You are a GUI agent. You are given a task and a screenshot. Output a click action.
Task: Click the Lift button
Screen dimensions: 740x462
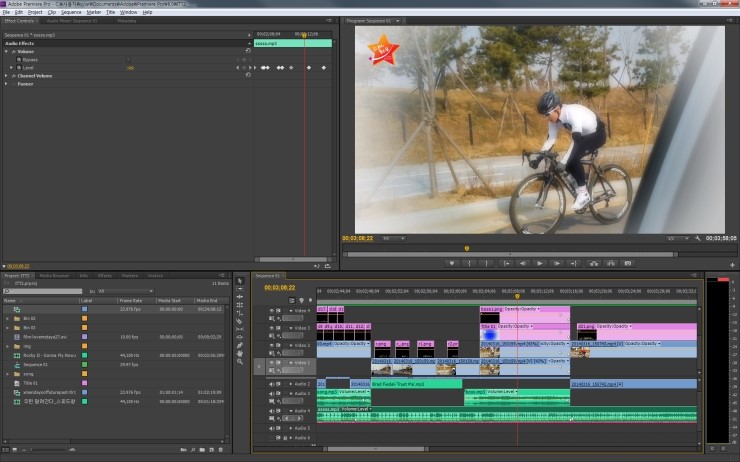click(594, 263)
